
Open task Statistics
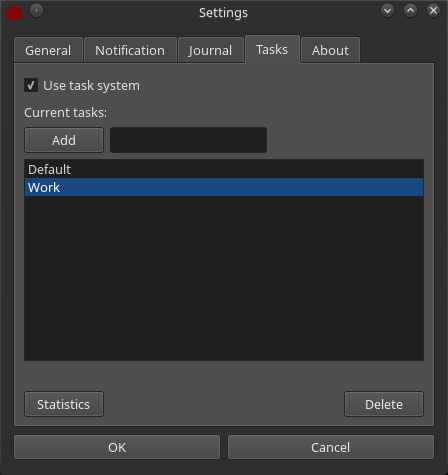click(64, 404)
